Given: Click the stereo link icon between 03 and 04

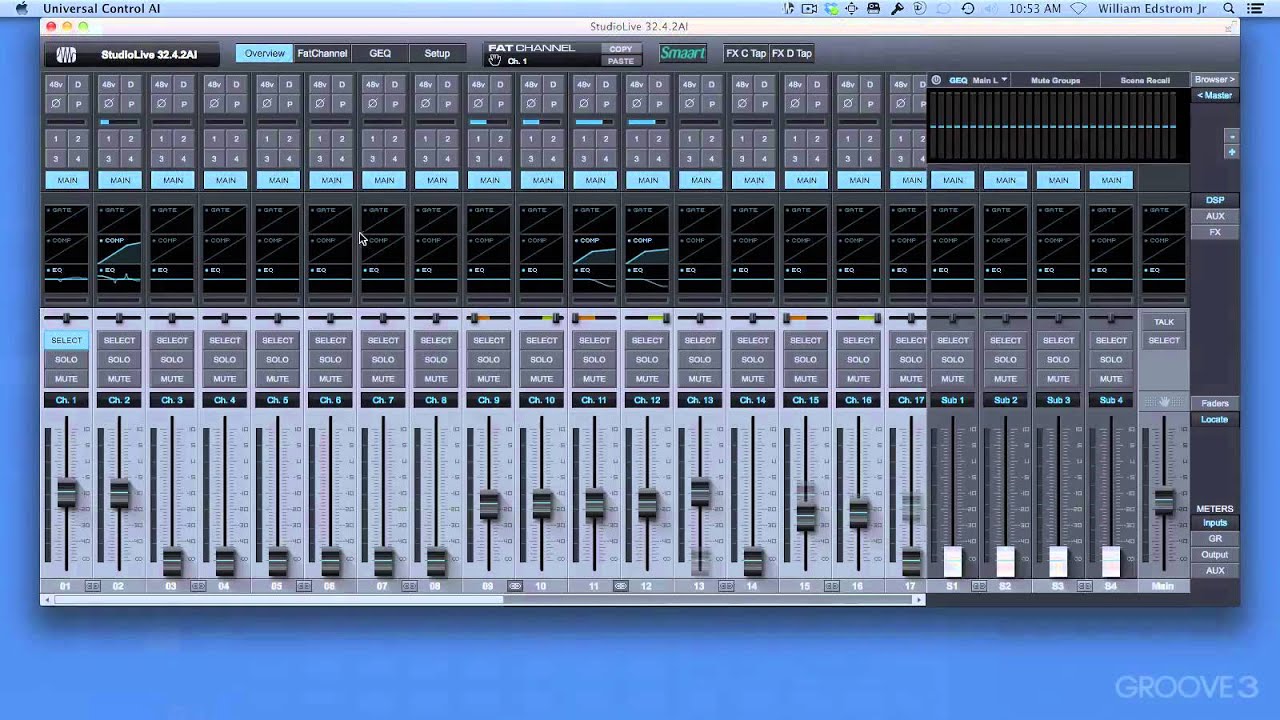Looking at the screenshot, I should pos(198,586).
